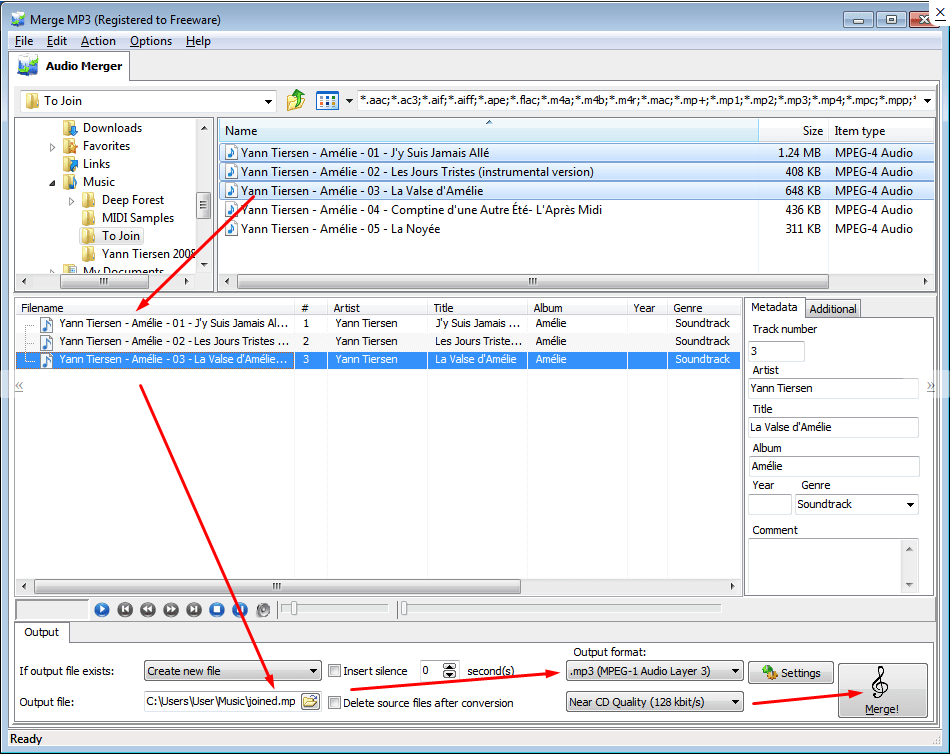
Task: Sort merge list by Artist column
Action: (x=377, y=308)
